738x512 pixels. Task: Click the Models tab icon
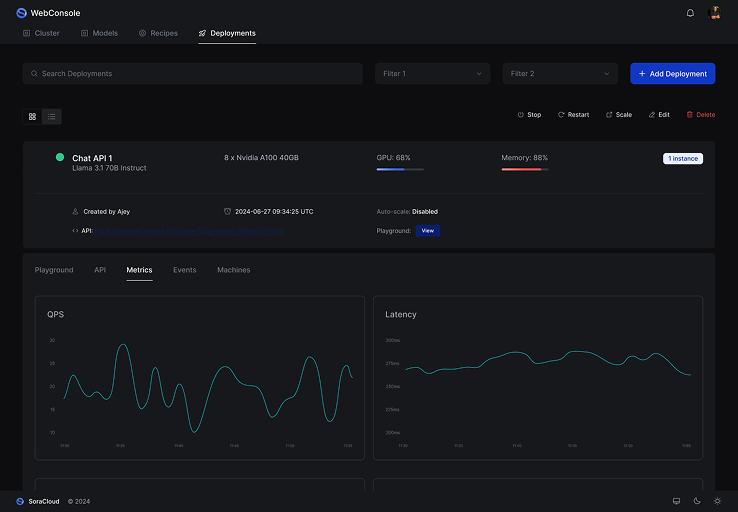[84, 33]
